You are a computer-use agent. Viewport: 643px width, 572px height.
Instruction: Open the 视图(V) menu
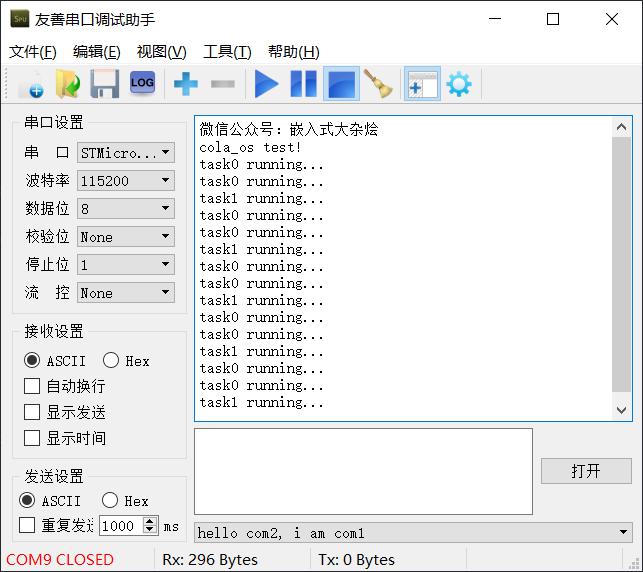162,52
